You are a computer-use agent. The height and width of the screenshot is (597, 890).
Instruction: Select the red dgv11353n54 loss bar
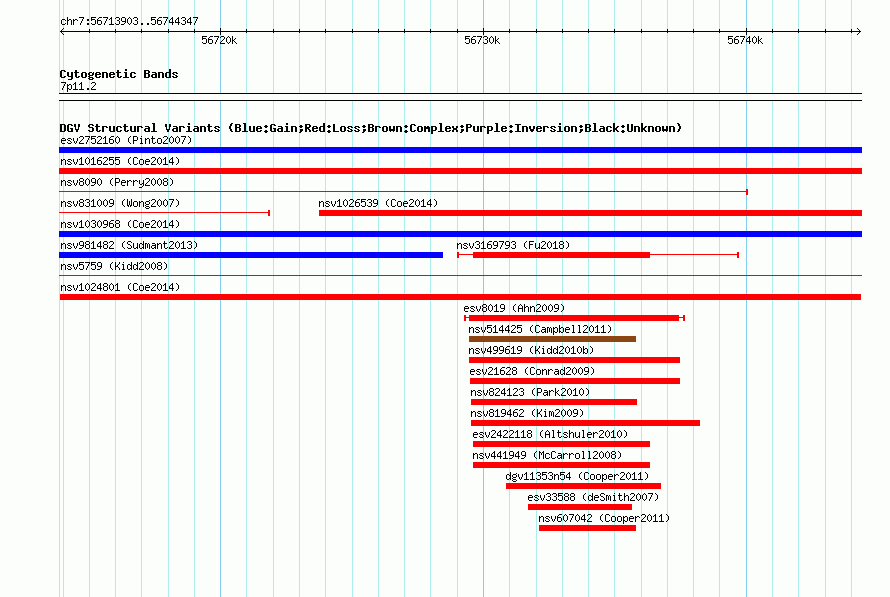point(583,486)
